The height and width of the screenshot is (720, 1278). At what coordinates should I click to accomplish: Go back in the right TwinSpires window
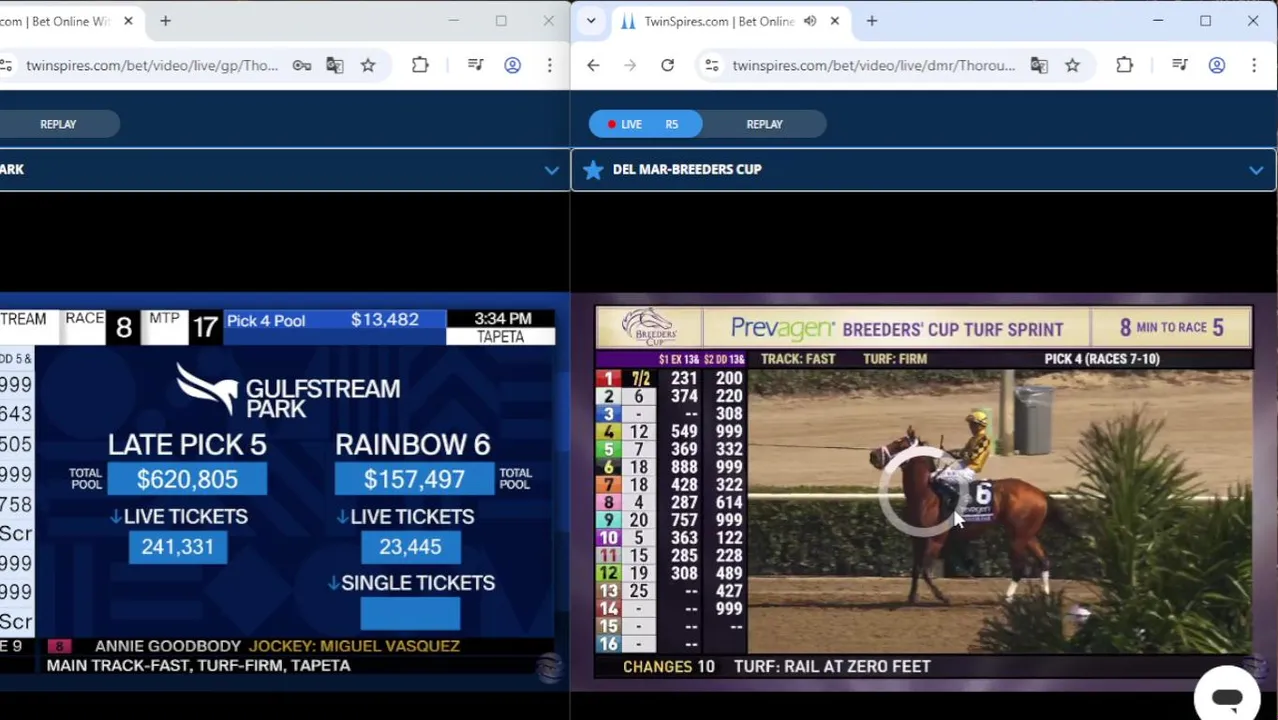click(x=593, y=65)
